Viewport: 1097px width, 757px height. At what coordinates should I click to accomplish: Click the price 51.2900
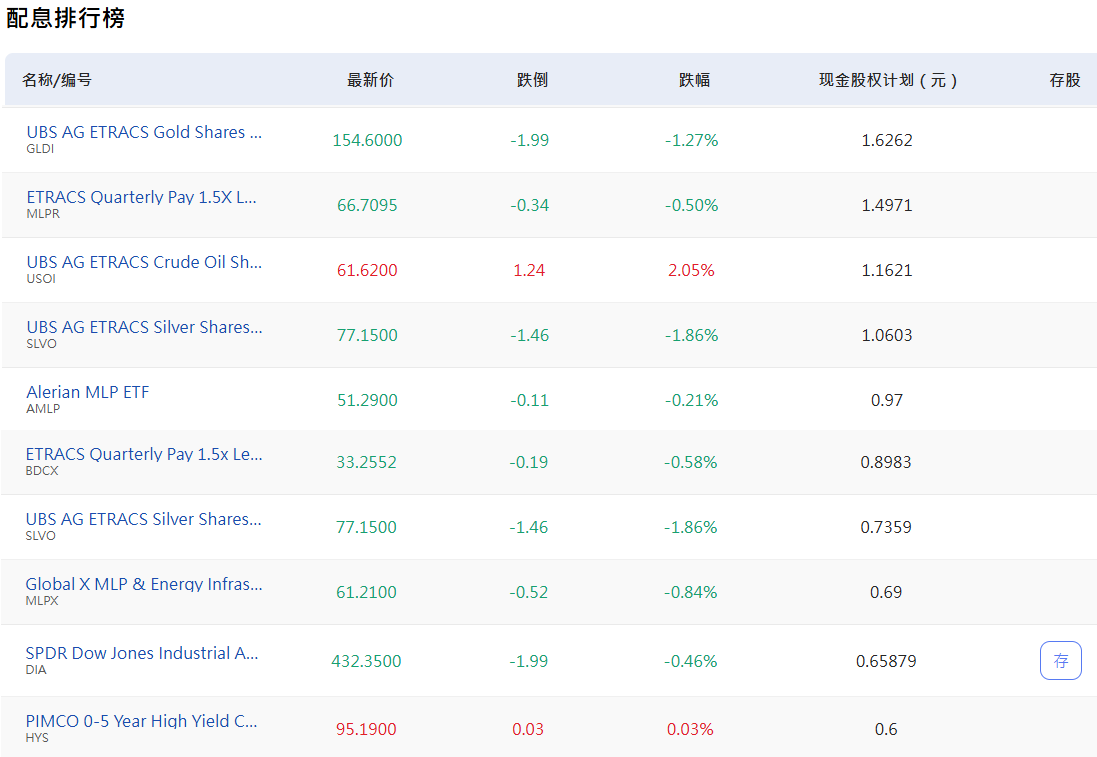367,400
